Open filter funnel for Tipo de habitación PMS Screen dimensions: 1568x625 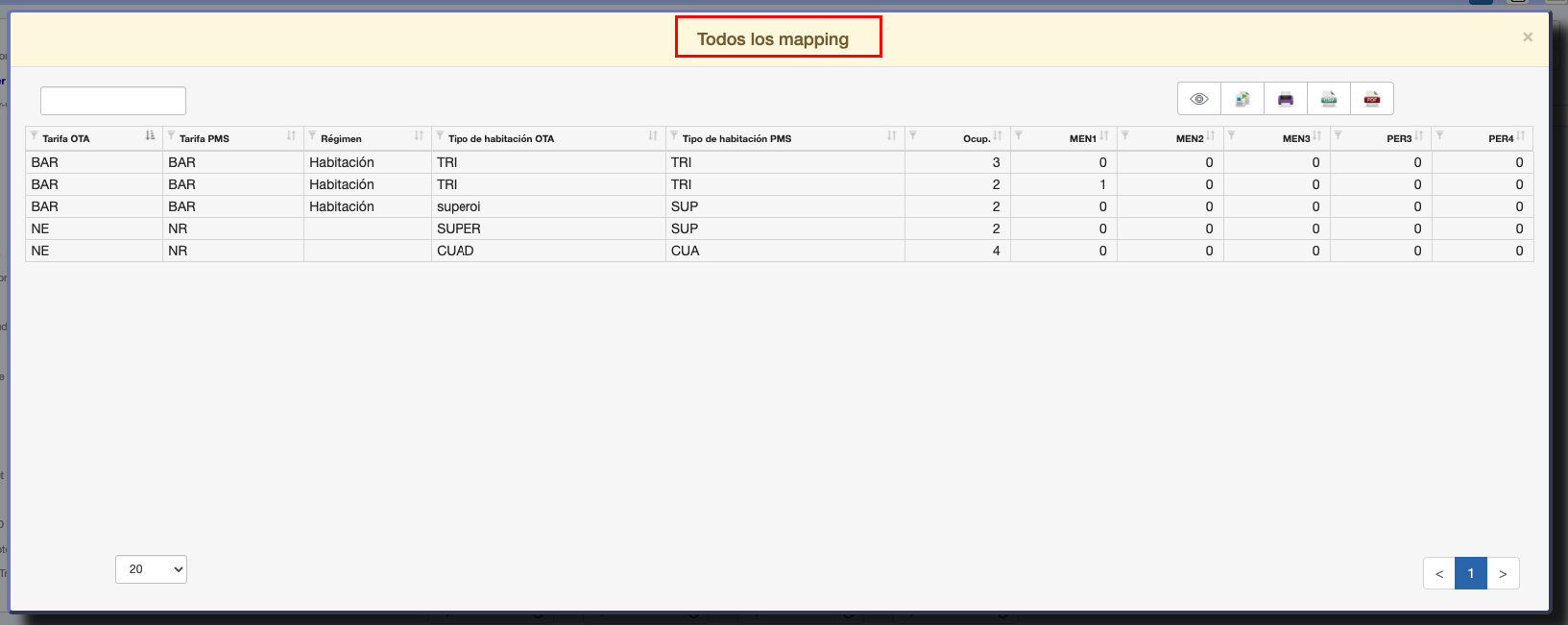pyautogui.click(x=674, y=136)
